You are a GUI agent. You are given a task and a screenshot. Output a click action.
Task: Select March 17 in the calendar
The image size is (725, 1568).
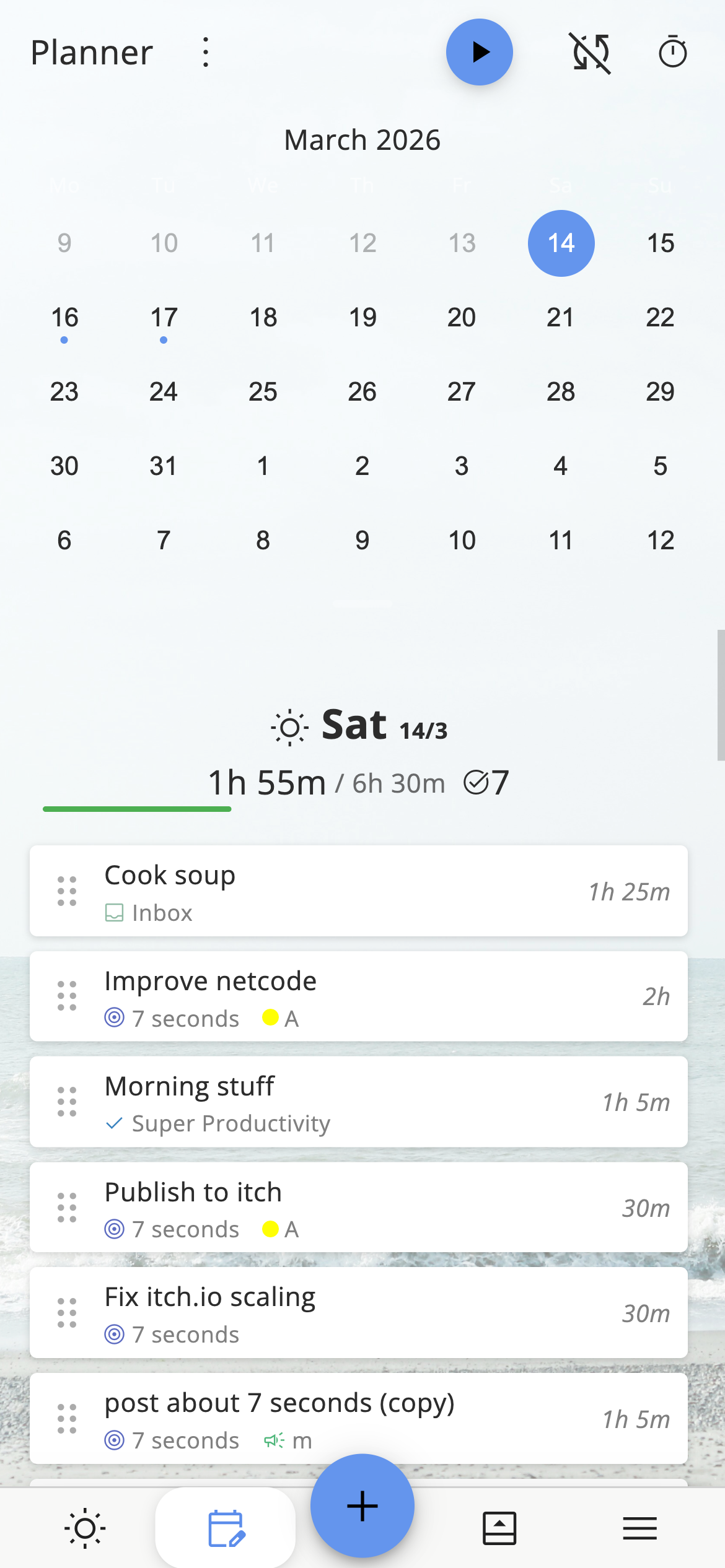tap(164, 318)
